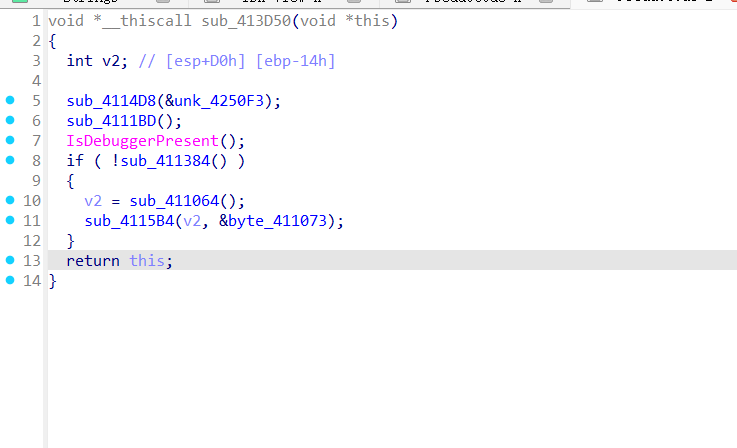
Task: Select function name sub_413D50 in the header
Action: click(246, 21)
